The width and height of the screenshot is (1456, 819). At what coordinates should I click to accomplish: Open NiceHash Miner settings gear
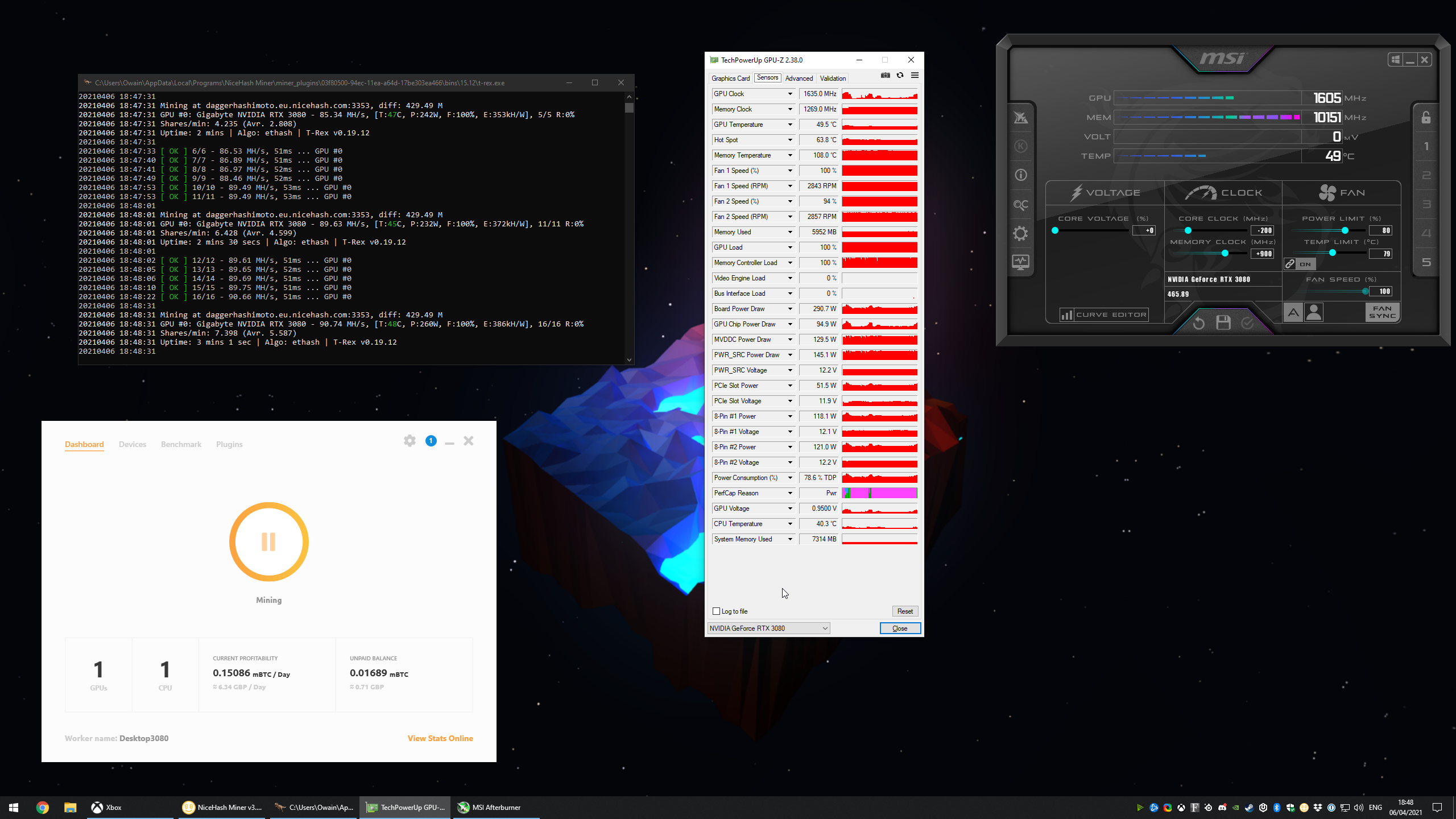pyautogui.click(x=409, y=441)
